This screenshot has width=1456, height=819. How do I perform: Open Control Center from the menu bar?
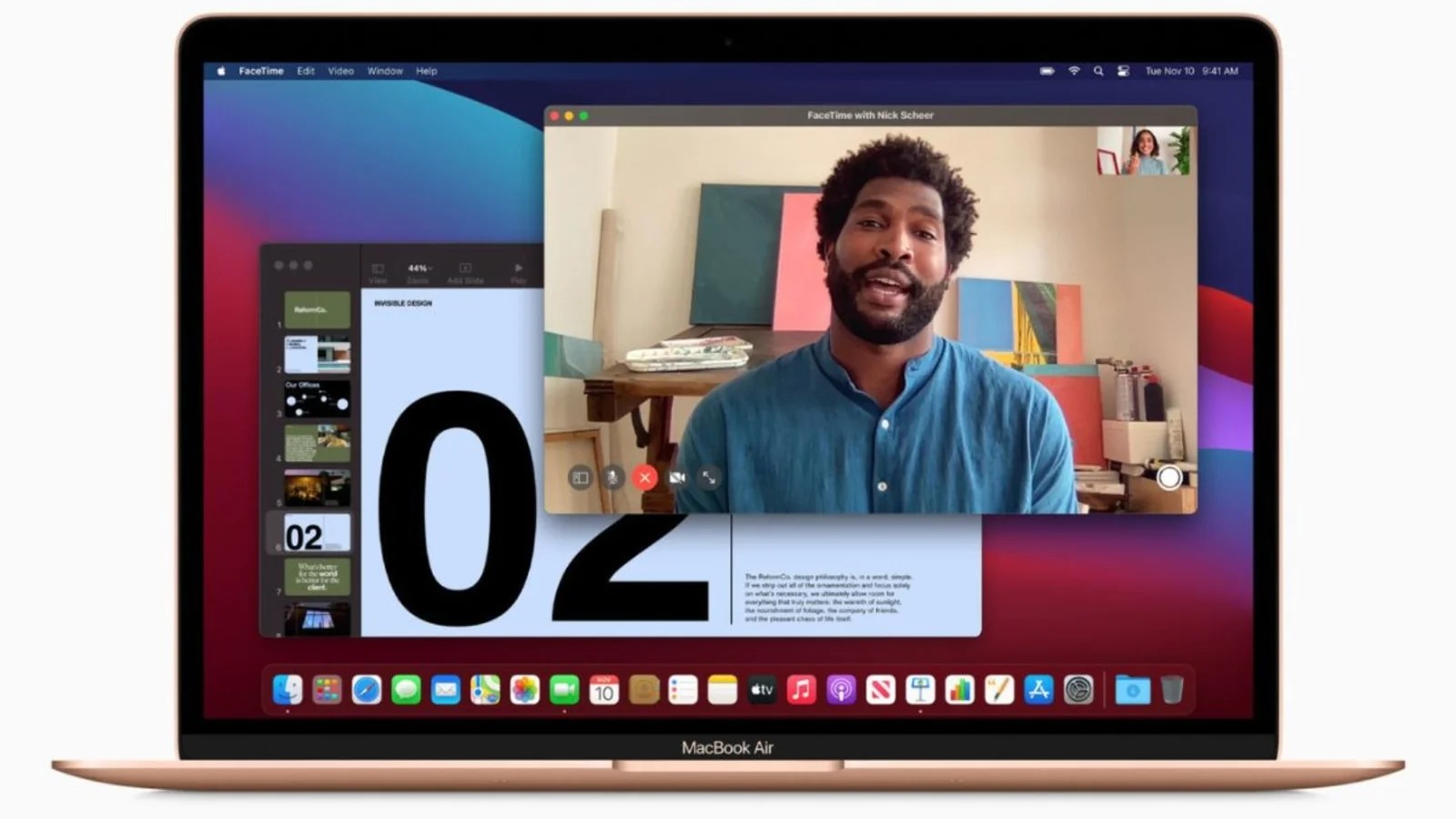(x=1125, y=70)
